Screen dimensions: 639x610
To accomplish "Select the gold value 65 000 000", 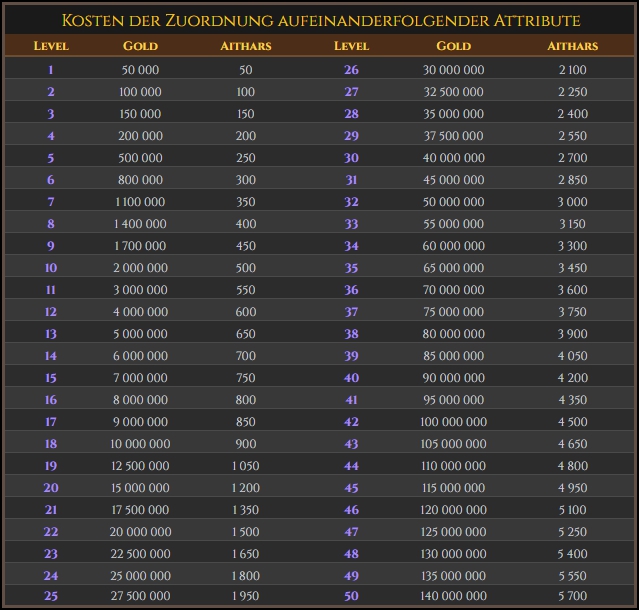I will click(454, 268).
